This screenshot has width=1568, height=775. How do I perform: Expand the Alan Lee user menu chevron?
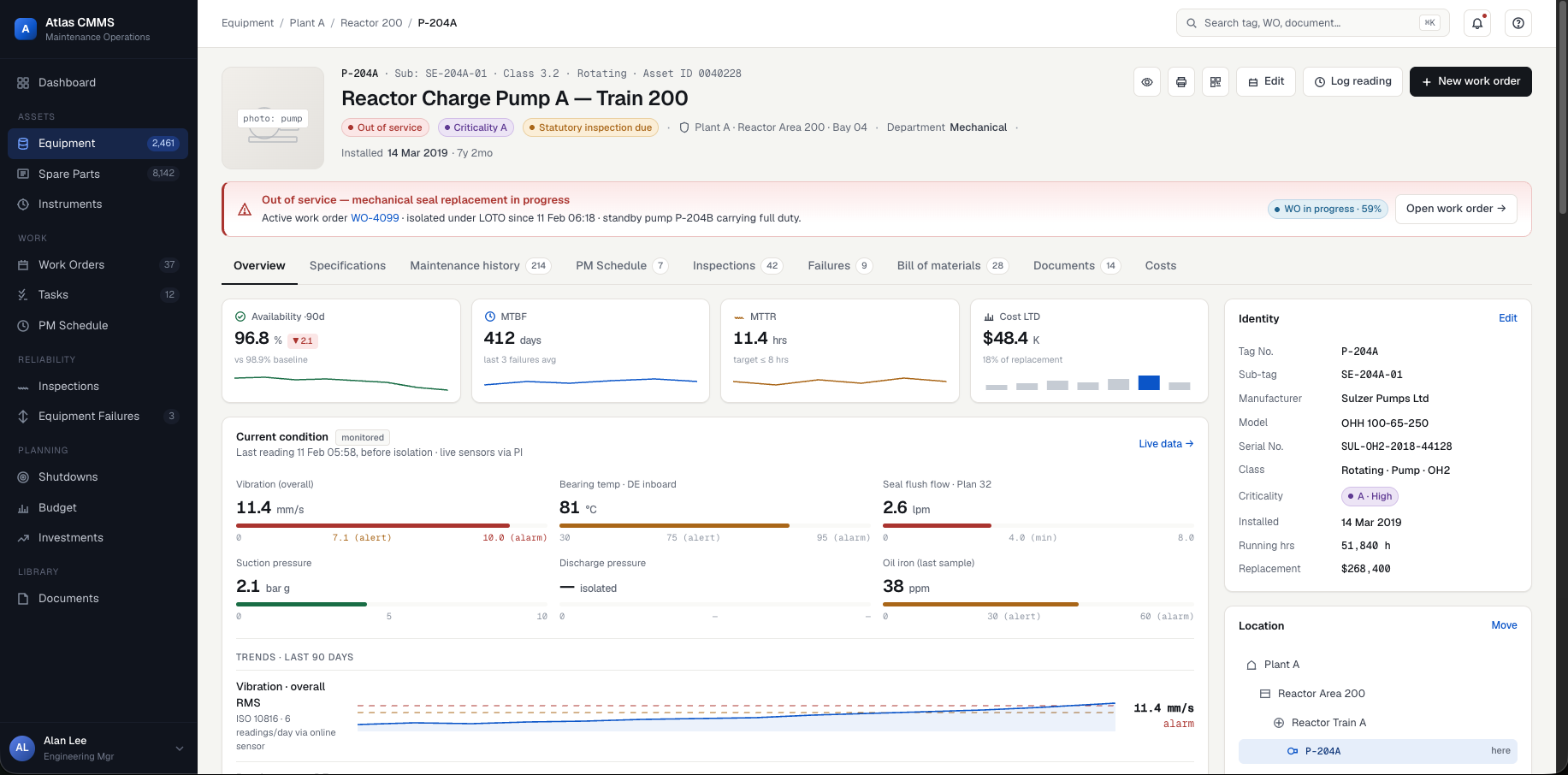click(x=180, y=748)
